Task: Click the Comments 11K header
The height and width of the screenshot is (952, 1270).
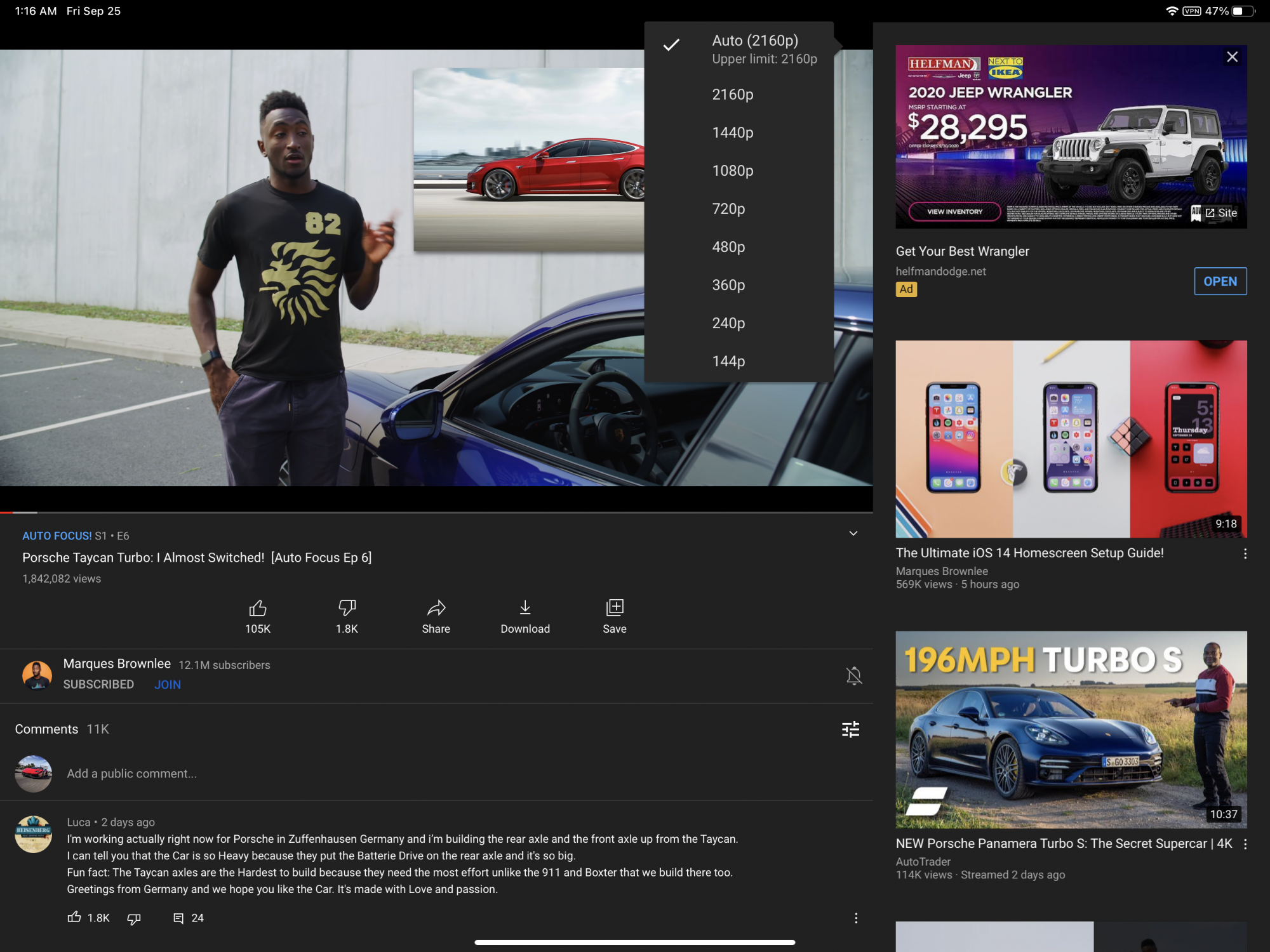Action: (x=62, y=729)
